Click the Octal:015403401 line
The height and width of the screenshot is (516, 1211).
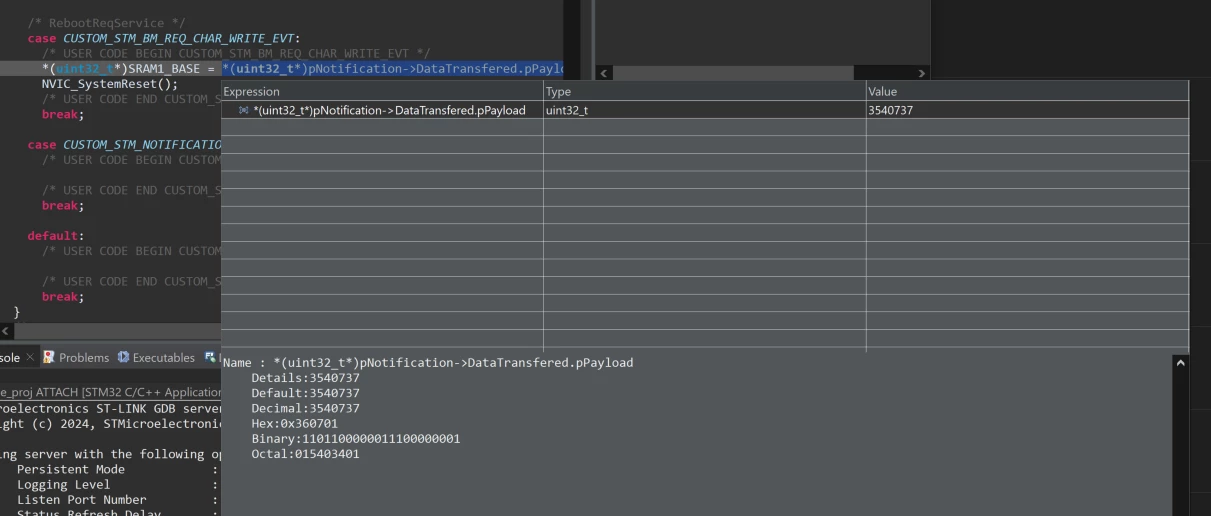pos(305,454)
